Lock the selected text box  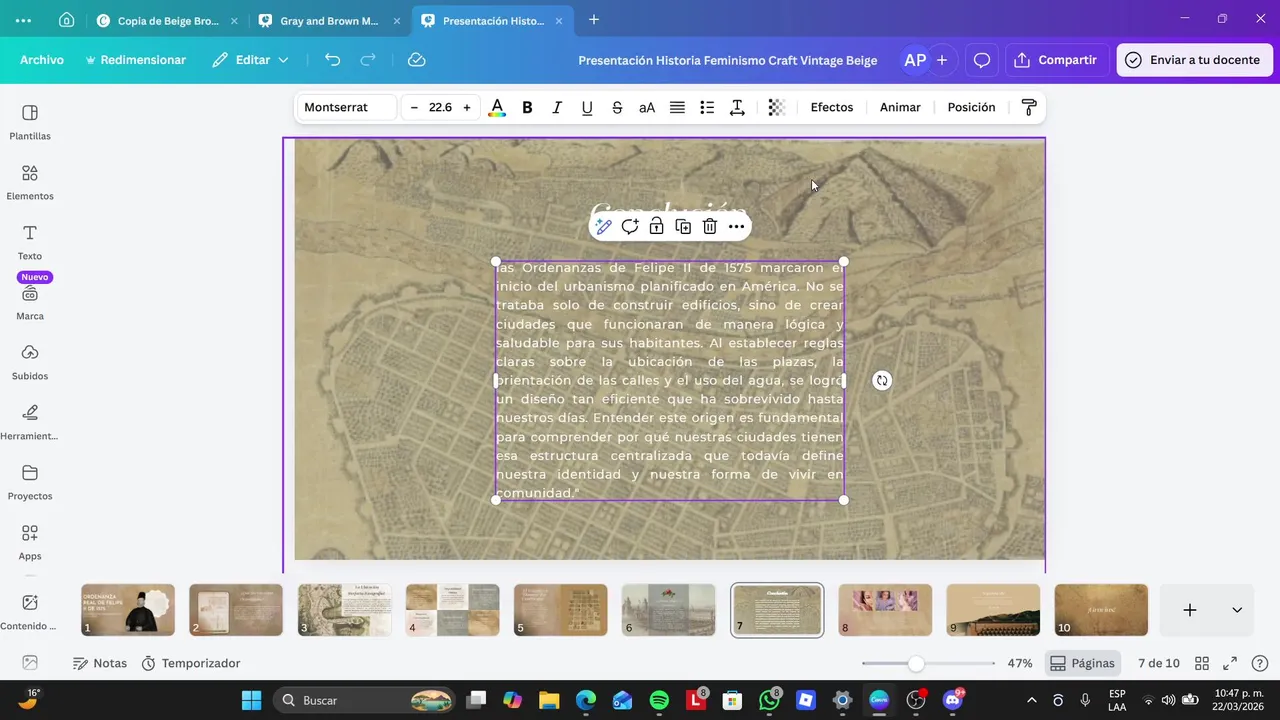(656, 227)
